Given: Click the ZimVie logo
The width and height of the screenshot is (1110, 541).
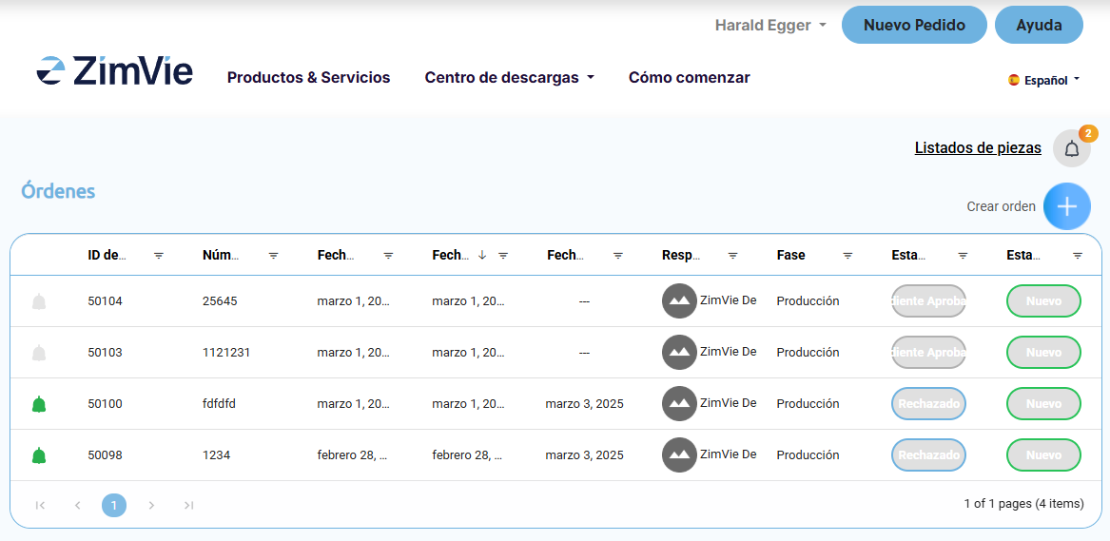Looking at the screenshot, I should (x=115, y=71).
